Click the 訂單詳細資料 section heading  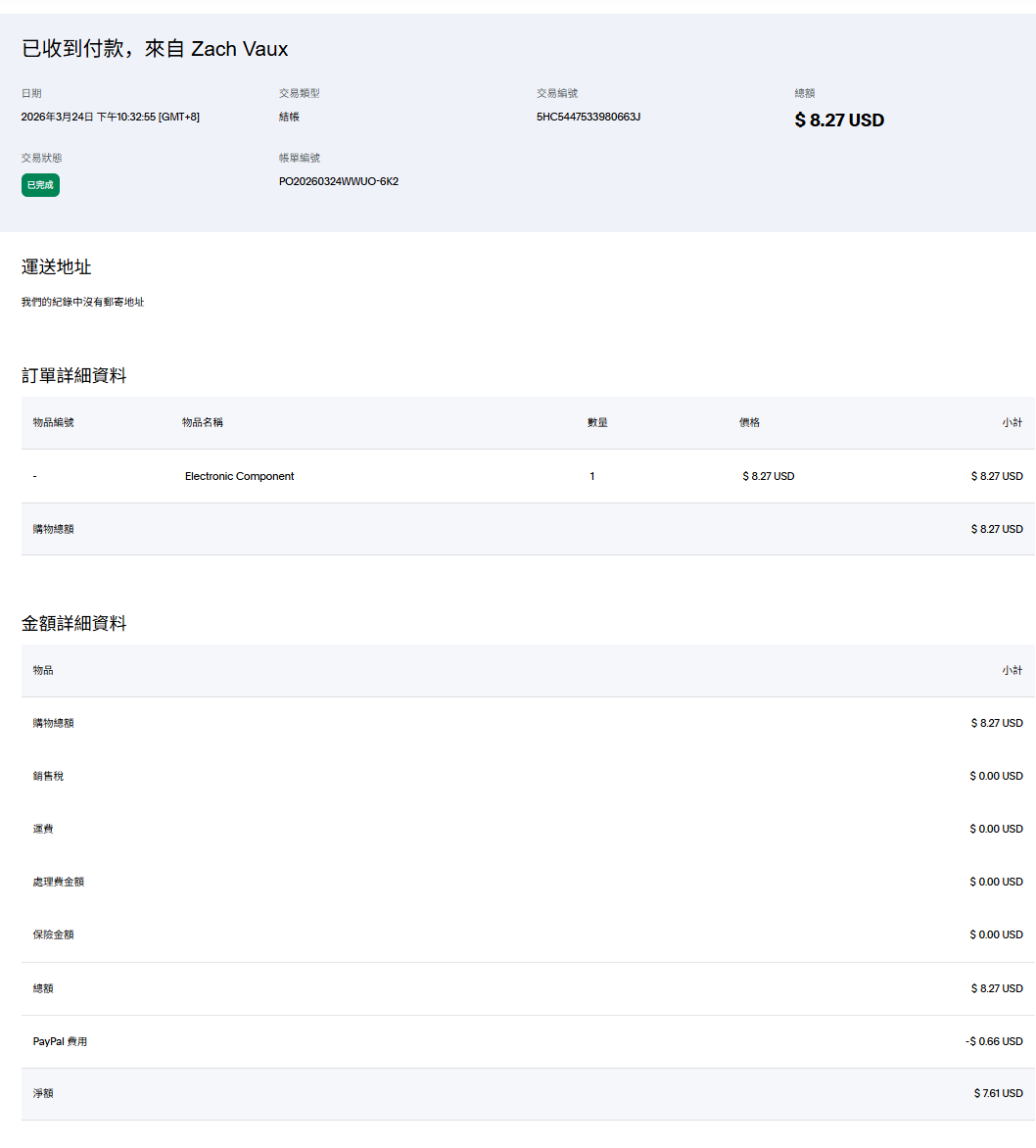74,376
